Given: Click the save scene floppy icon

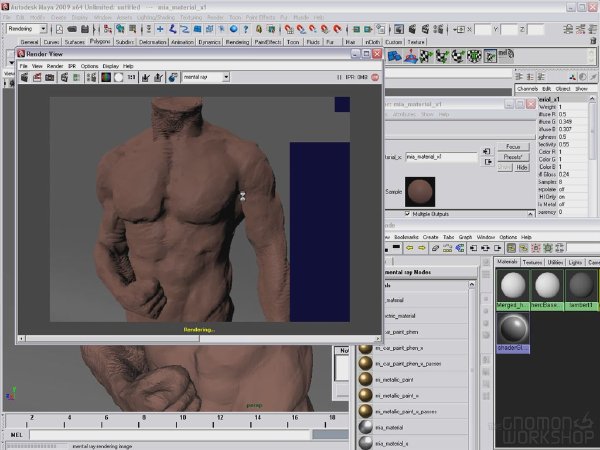Looking at the screenshot, I should tap(85, 29).
